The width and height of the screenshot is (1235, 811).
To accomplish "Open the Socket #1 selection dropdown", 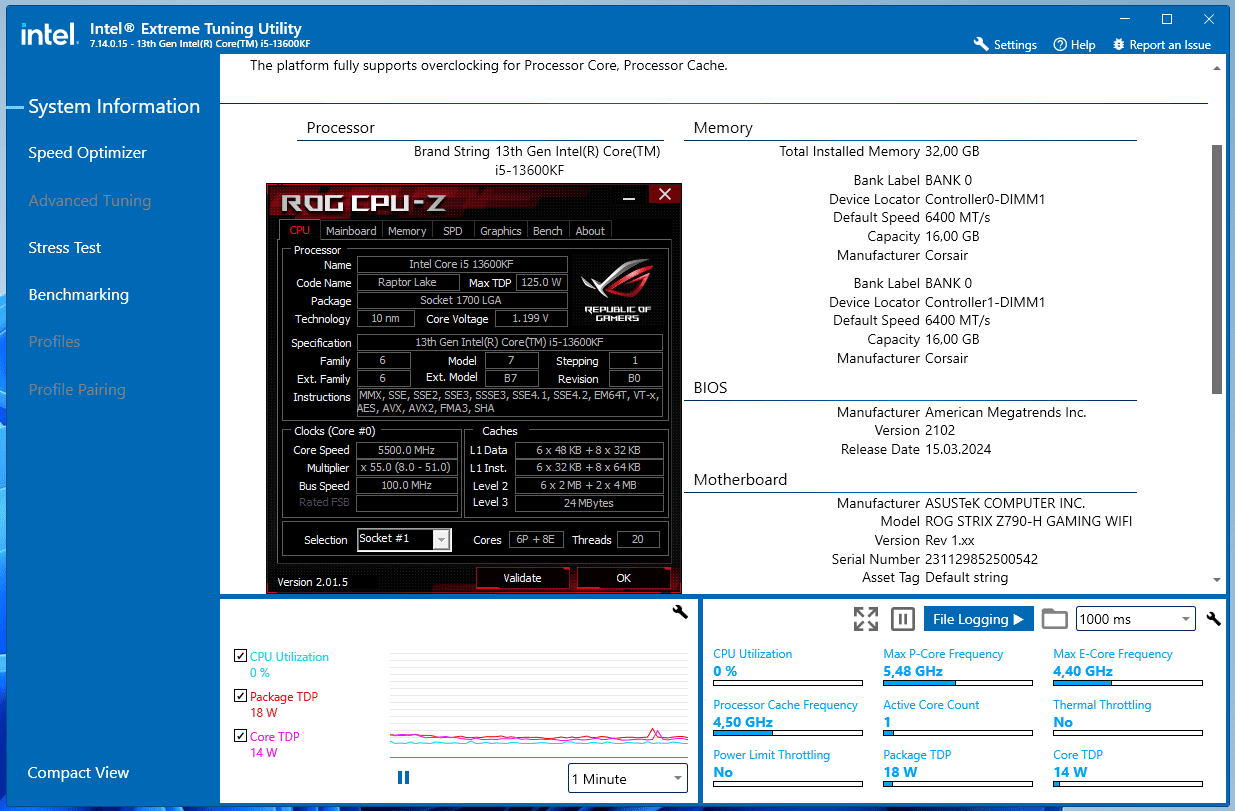I will pyautogui.click(x=404, y=539).
